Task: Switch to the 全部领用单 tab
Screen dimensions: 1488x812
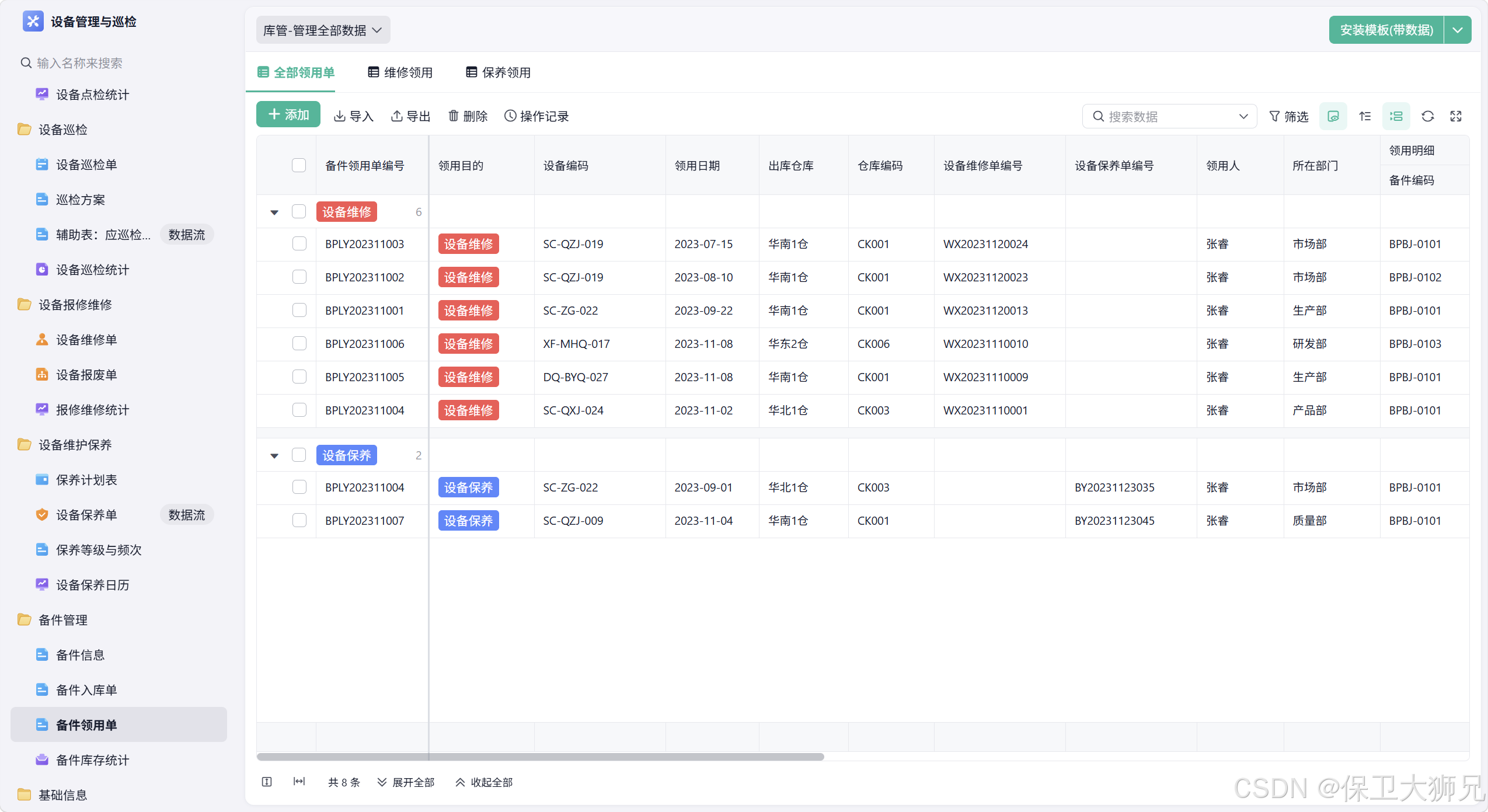Action: pos(296,72)
